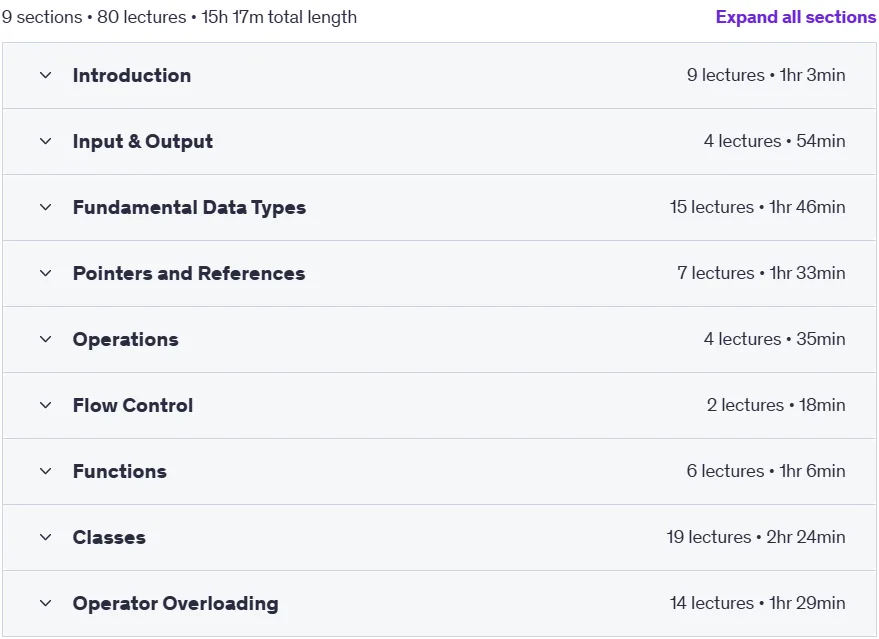Select the Operator Overloading heading

pos(175,604)
